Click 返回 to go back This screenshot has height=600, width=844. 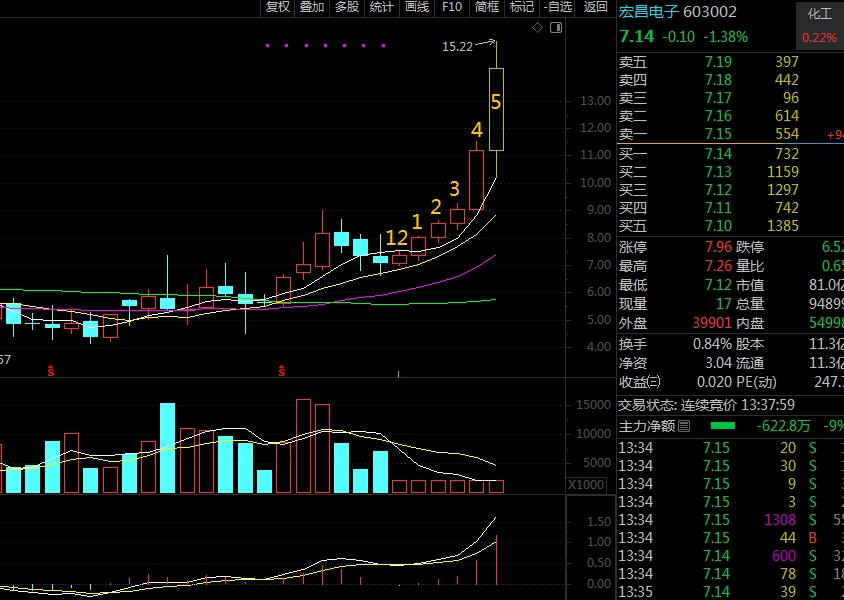point(595,7)
